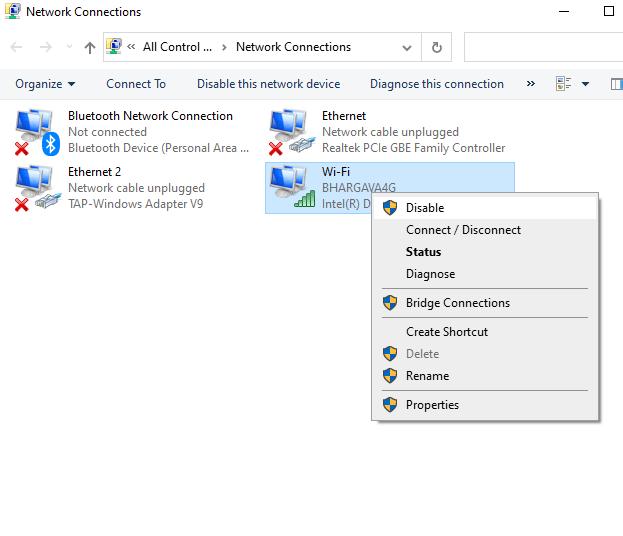Click shield icon beside Rename

point(390,375)
